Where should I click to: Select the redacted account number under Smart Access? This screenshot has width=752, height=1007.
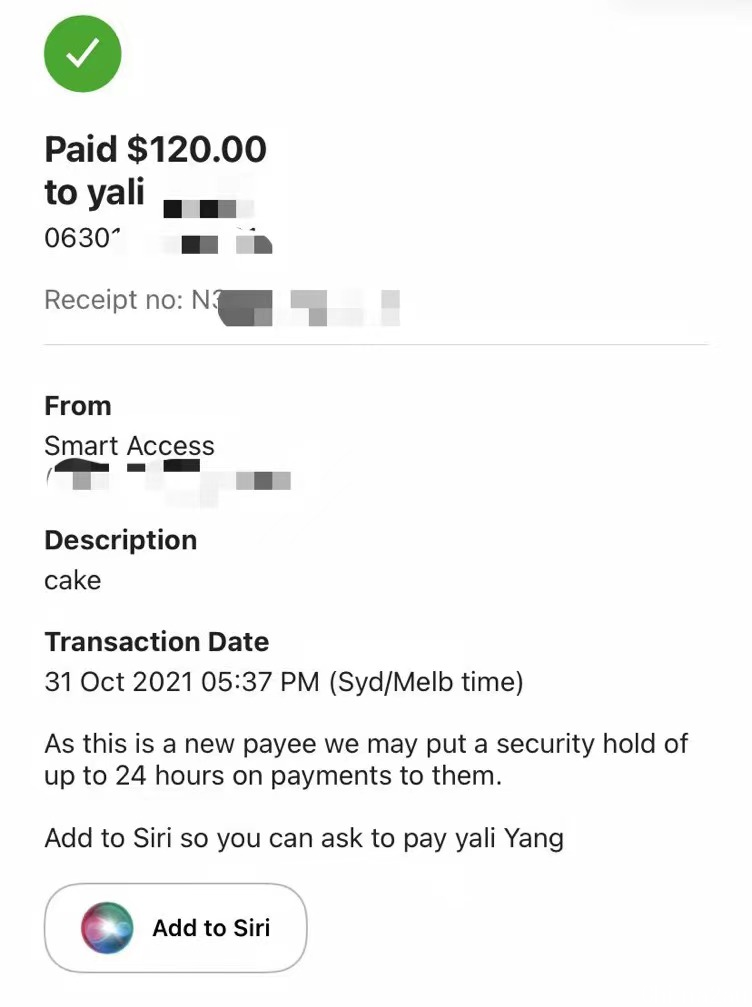click(x=168, y=478)
